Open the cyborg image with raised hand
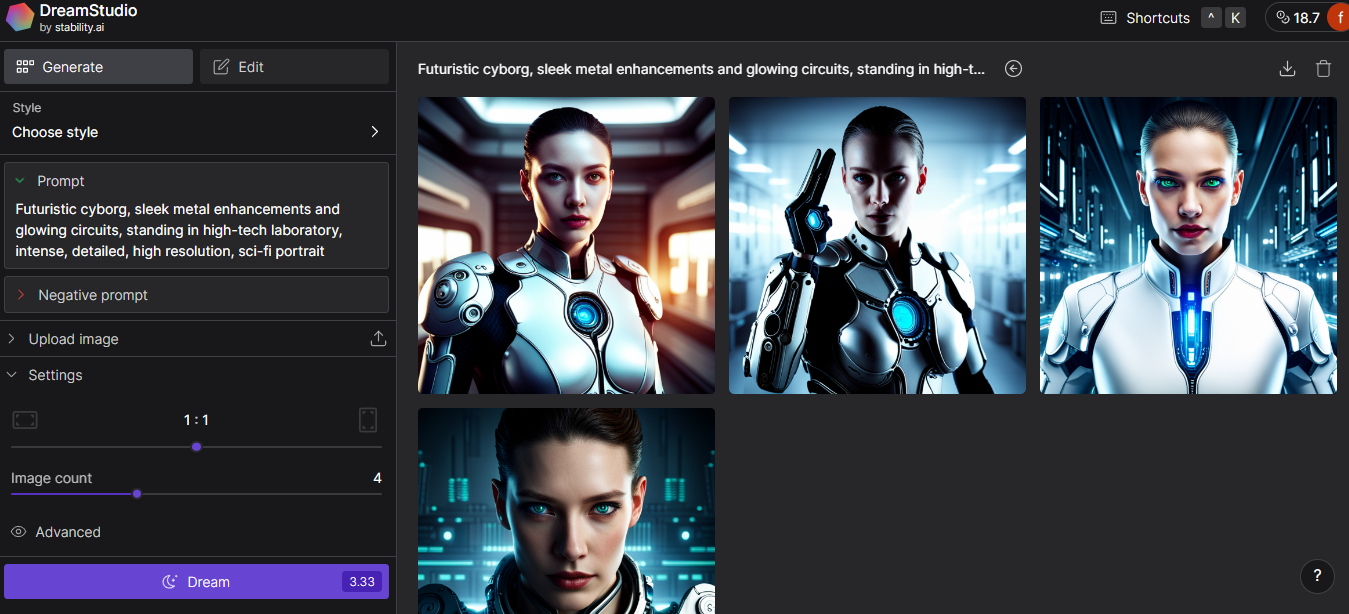 point(877,245)
